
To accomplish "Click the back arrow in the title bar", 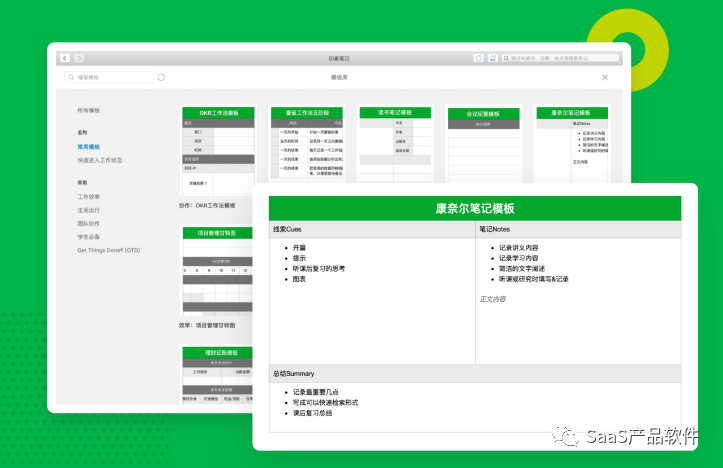I will click(x=65, y=58).
